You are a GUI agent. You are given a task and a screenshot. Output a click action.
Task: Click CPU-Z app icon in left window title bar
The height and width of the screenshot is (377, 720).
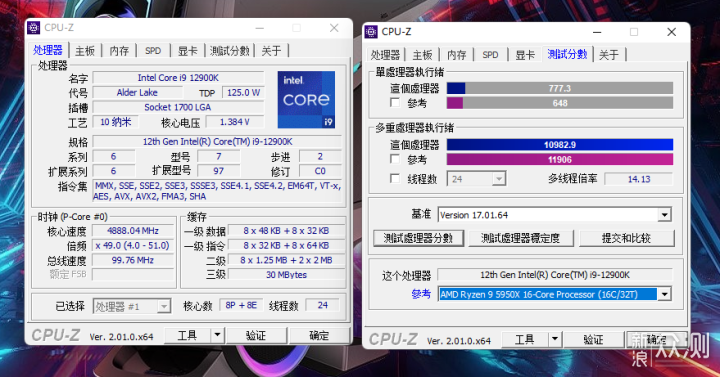tap(34, 28)
